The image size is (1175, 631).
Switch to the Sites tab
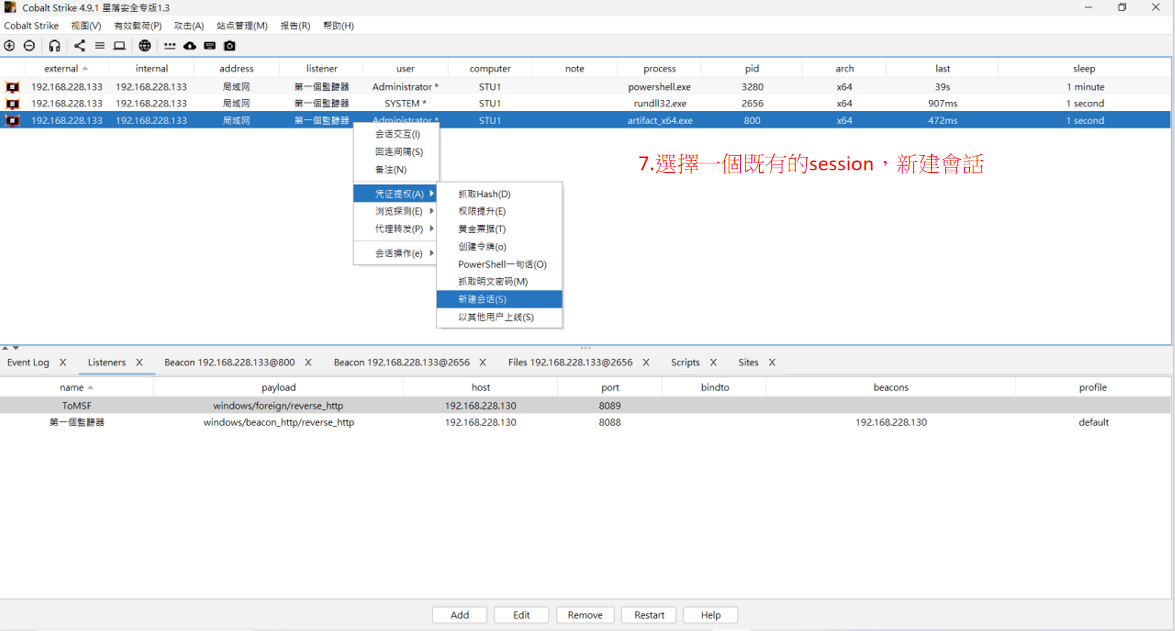(748, 363)
